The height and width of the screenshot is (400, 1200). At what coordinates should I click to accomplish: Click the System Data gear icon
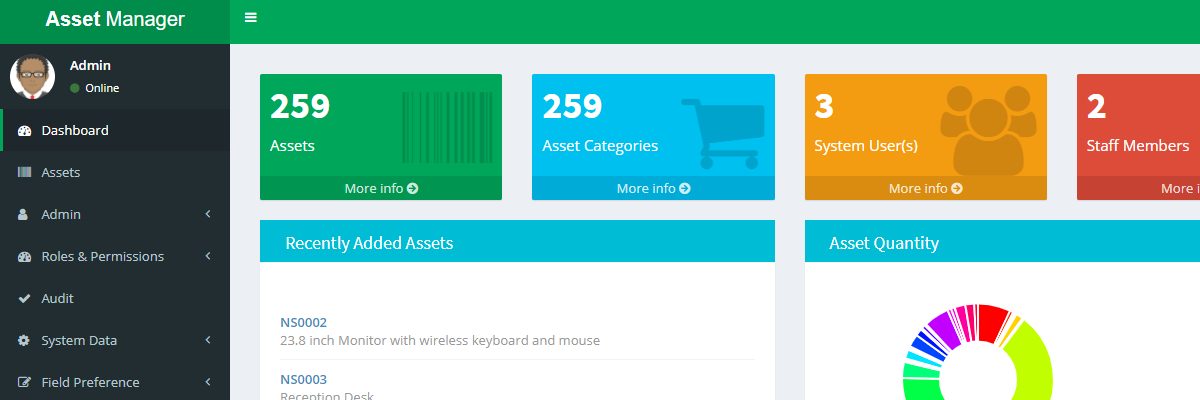24,341
